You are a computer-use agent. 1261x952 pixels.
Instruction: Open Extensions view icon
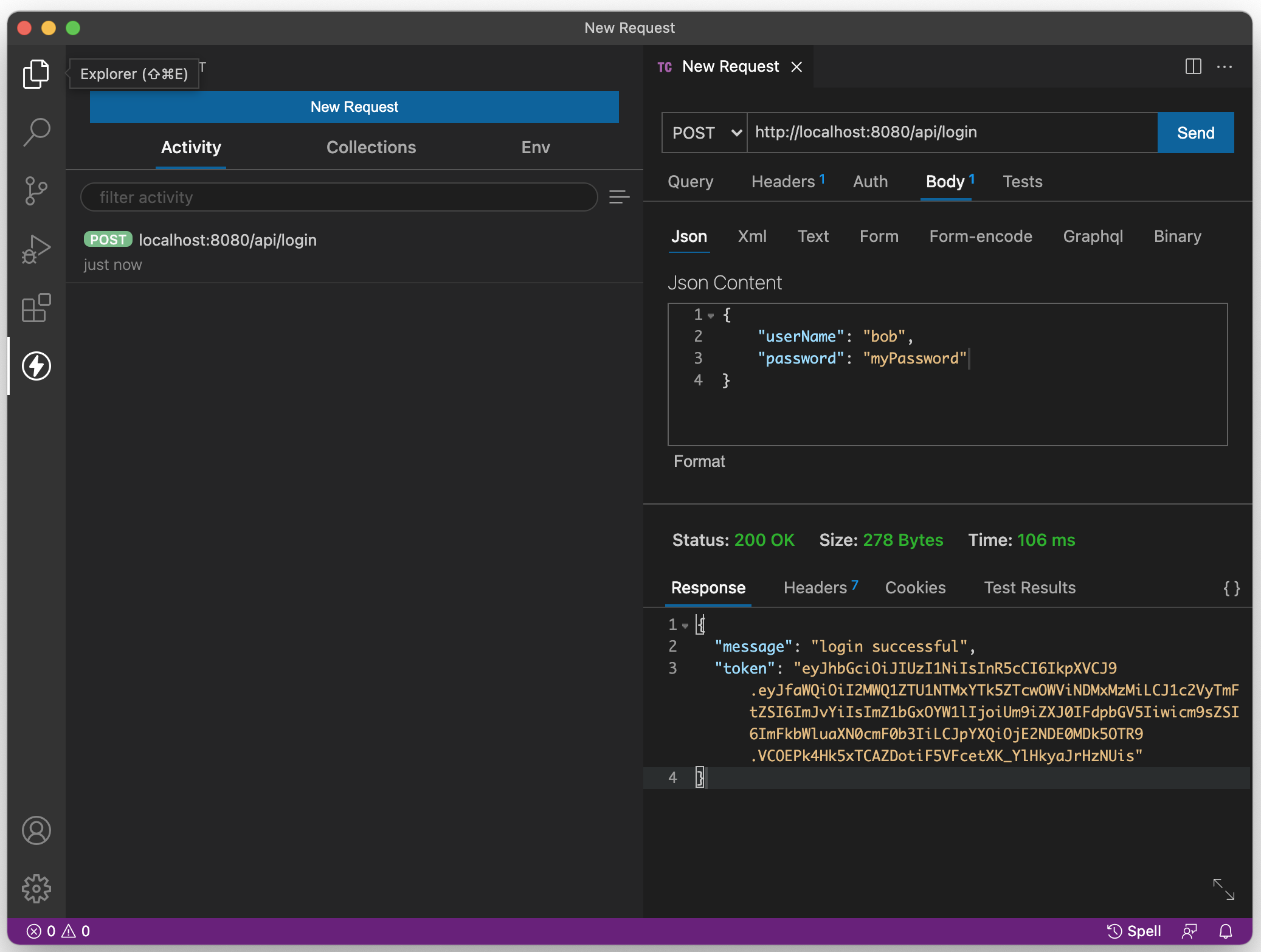click(36, 308)
